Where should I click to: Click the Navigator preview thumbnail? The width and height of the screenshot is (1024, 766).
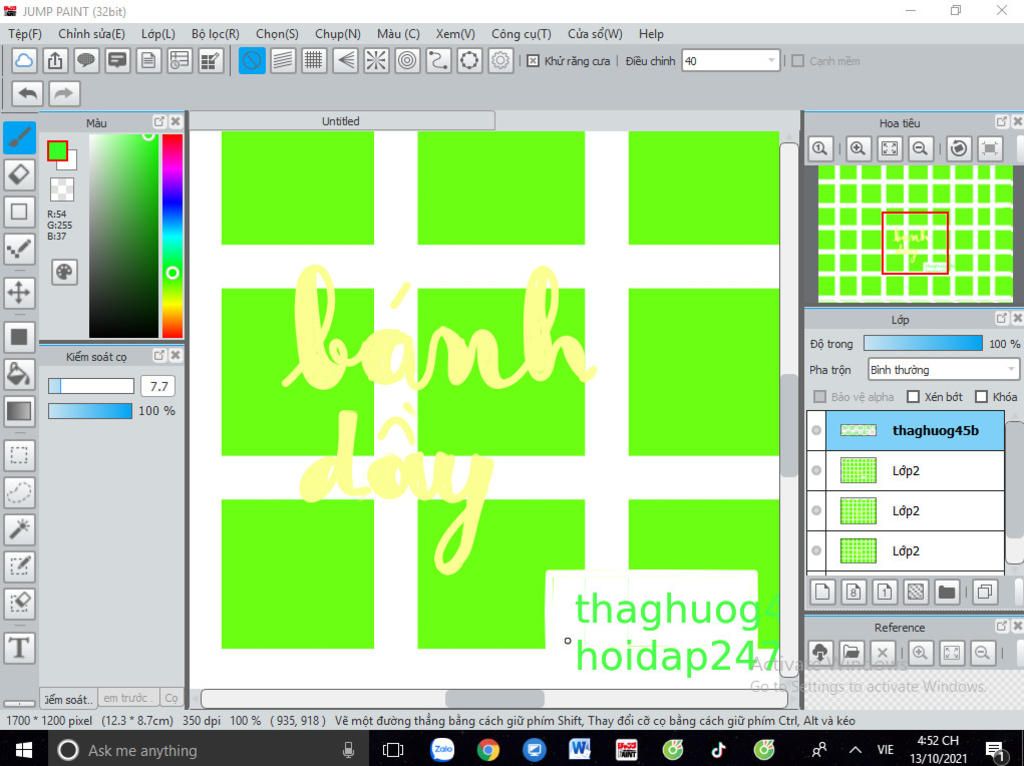tap(915, 234)
